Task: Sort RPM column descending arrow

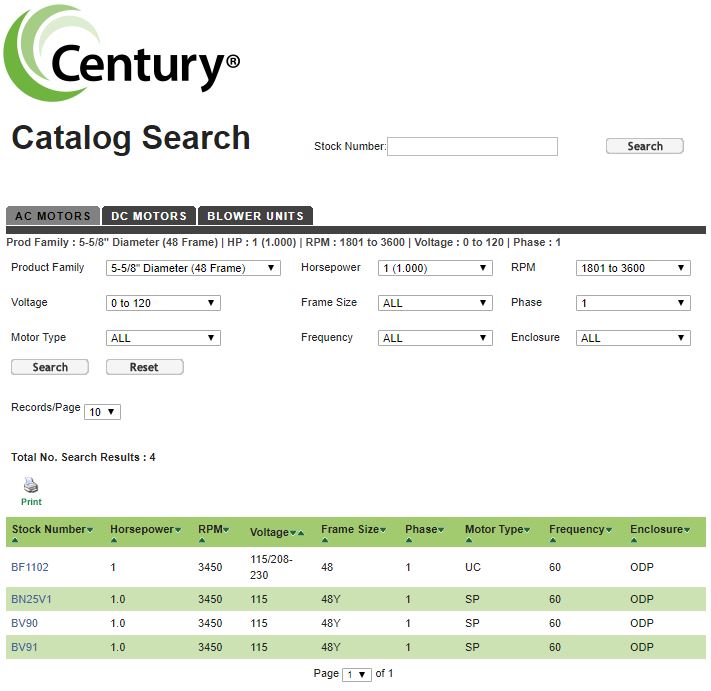Action: pos(226,530)
